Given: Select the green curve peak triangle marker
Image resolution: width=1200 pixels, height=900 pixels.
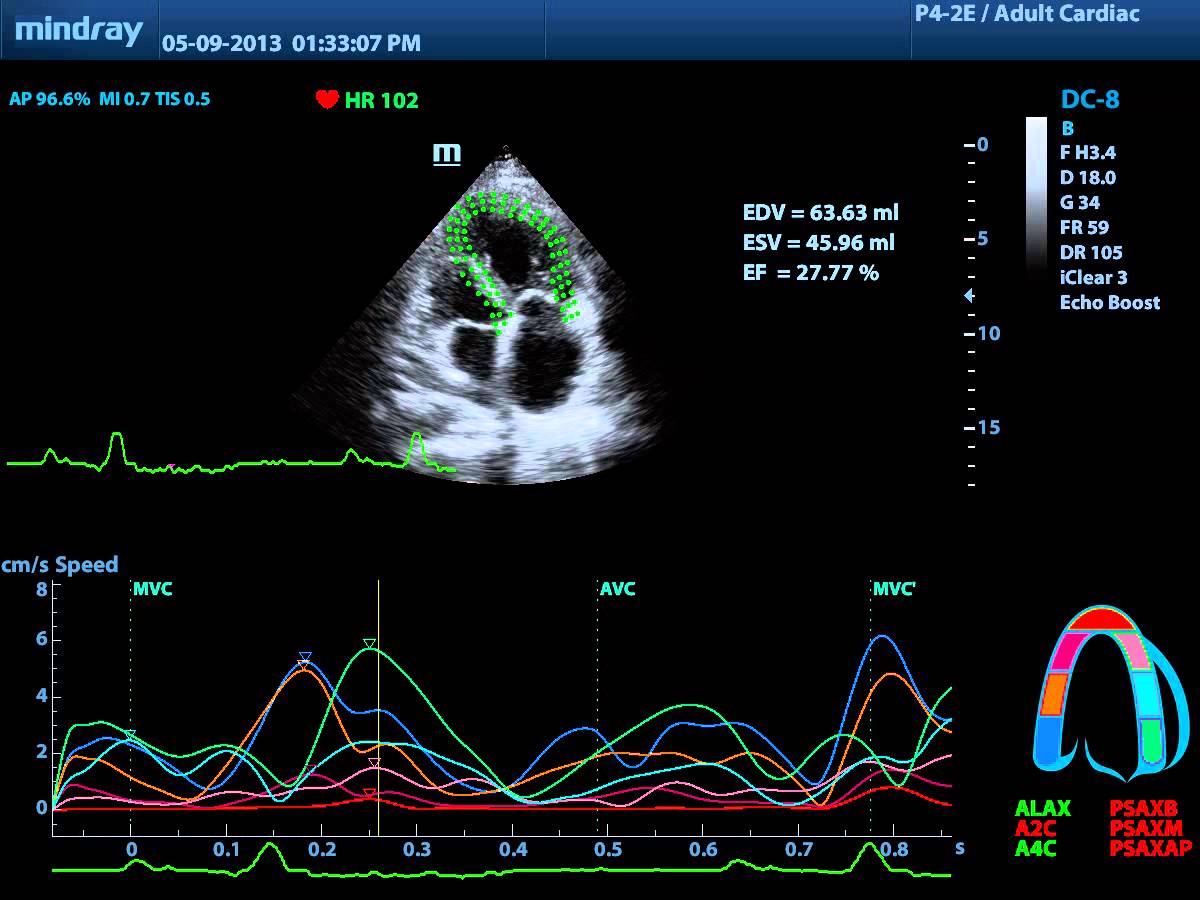Looking at the screenshot, I should point(369,644).
